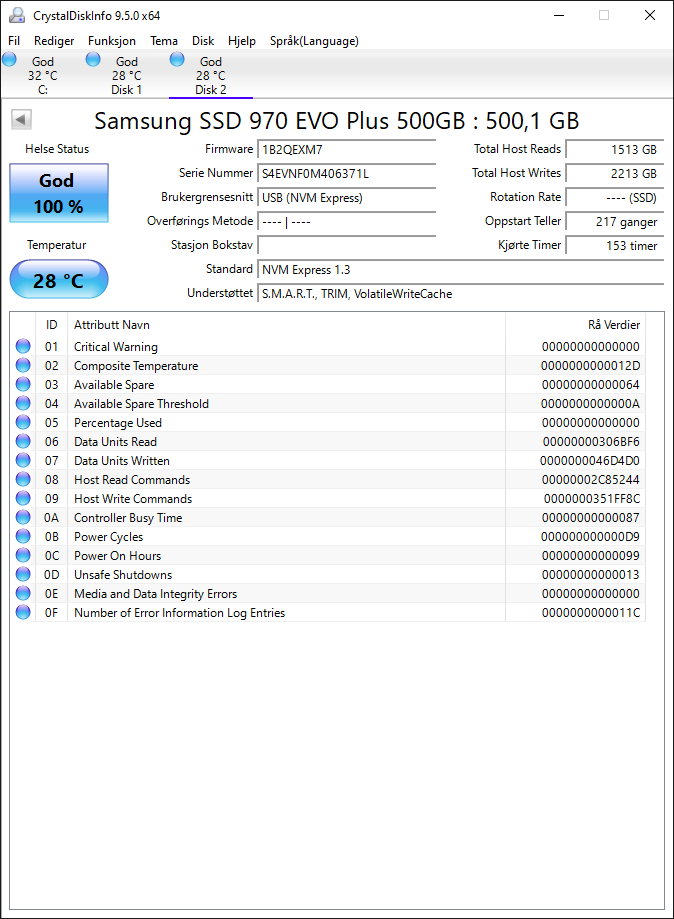Click the NVM Express 1.3 standard field
The image size is (674, 919).
(x=461, y=270)
